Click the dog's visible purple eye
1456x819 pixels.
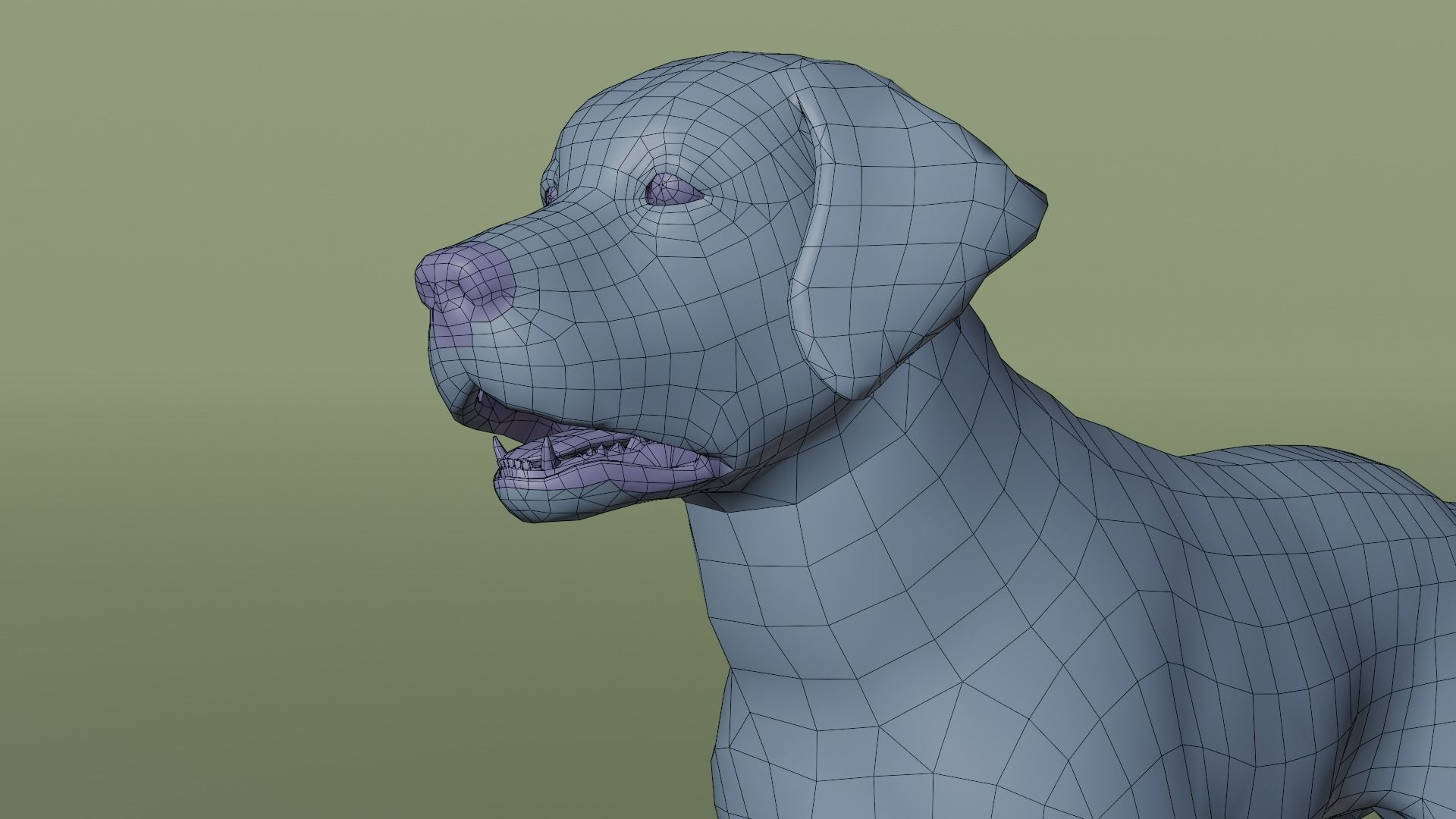[672, 191]
